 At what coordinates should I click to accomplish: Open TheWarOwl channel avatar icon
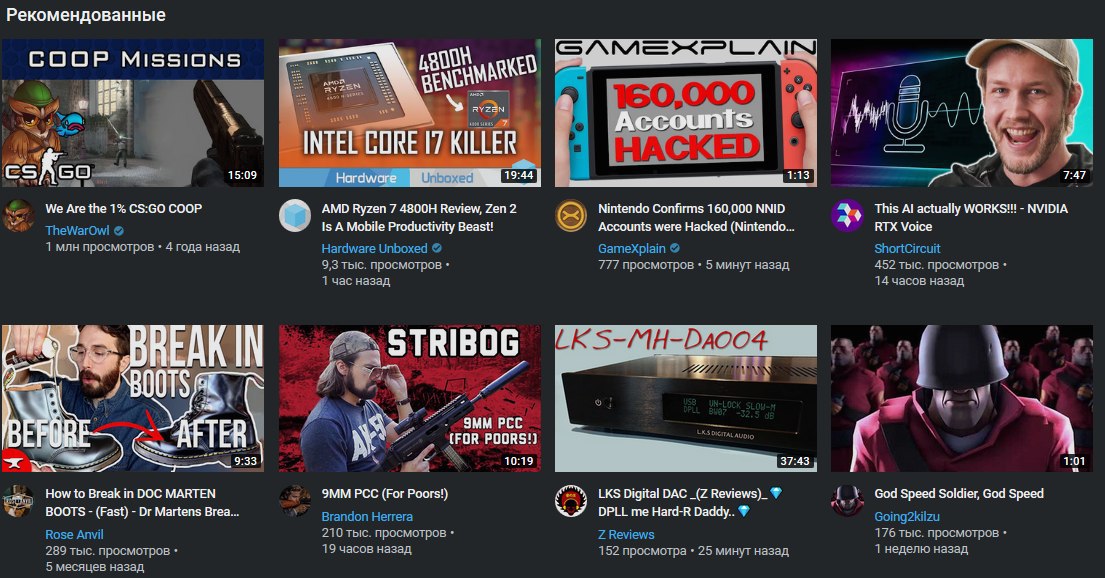18,216
